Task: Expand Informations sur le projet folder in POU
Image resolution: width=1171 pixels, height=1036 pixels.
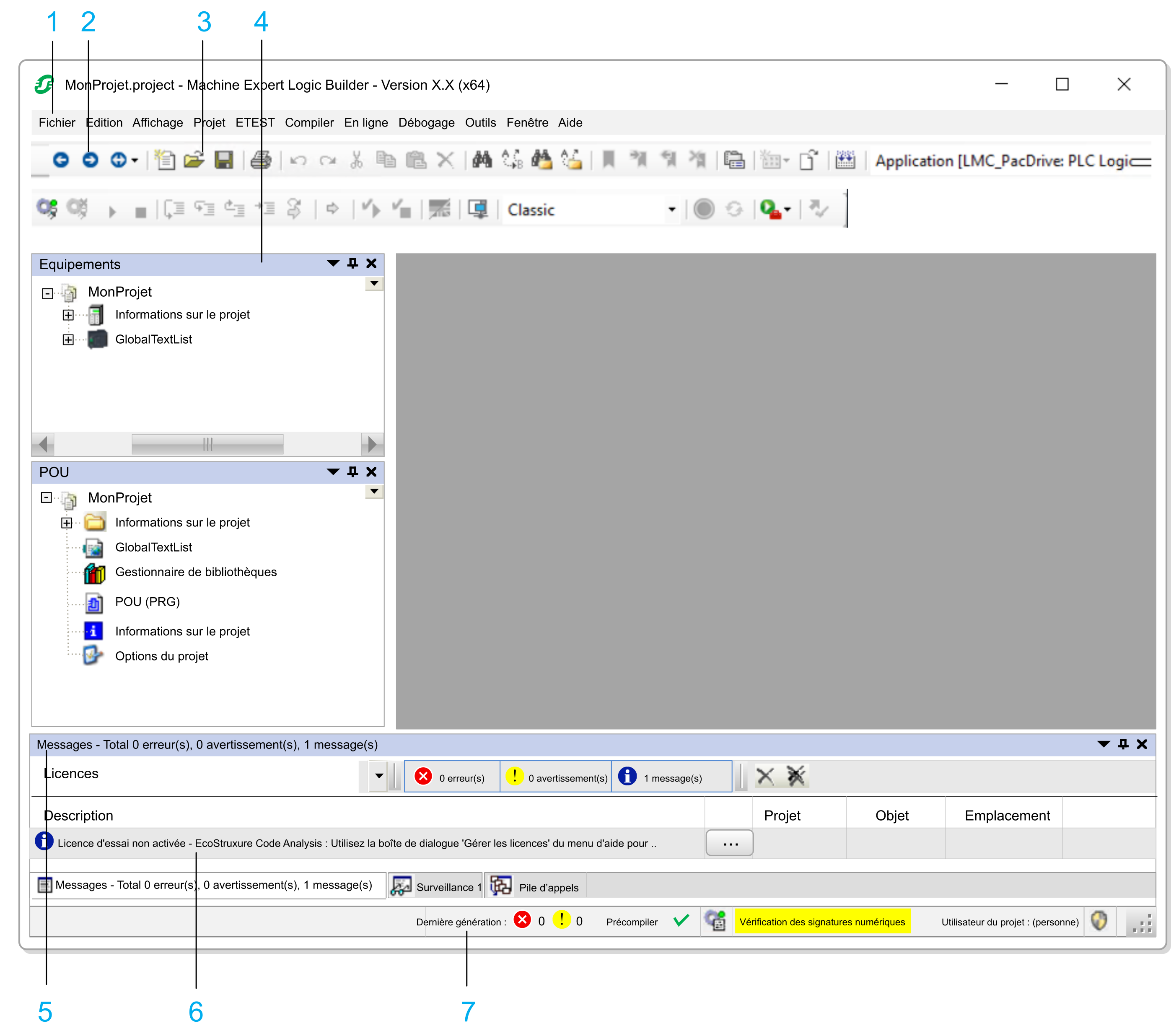Action: 67,523
